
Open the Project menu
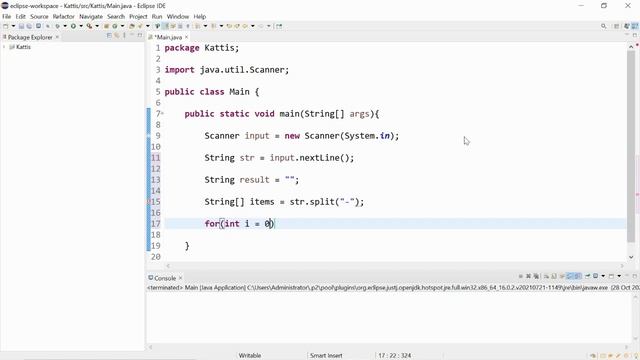point(138,16)
